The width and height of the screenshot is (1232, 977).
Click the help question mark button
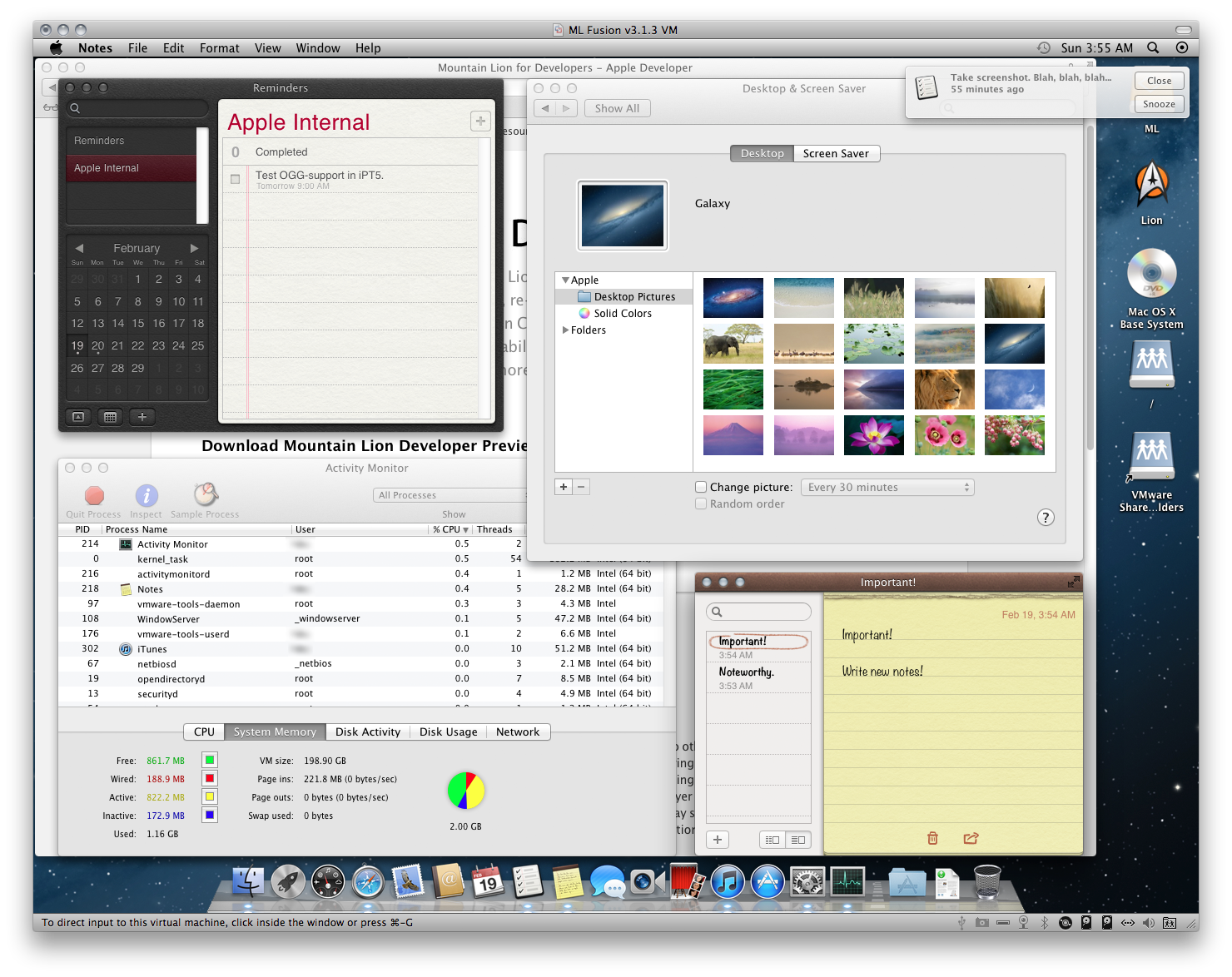(x=1046, y=518)
